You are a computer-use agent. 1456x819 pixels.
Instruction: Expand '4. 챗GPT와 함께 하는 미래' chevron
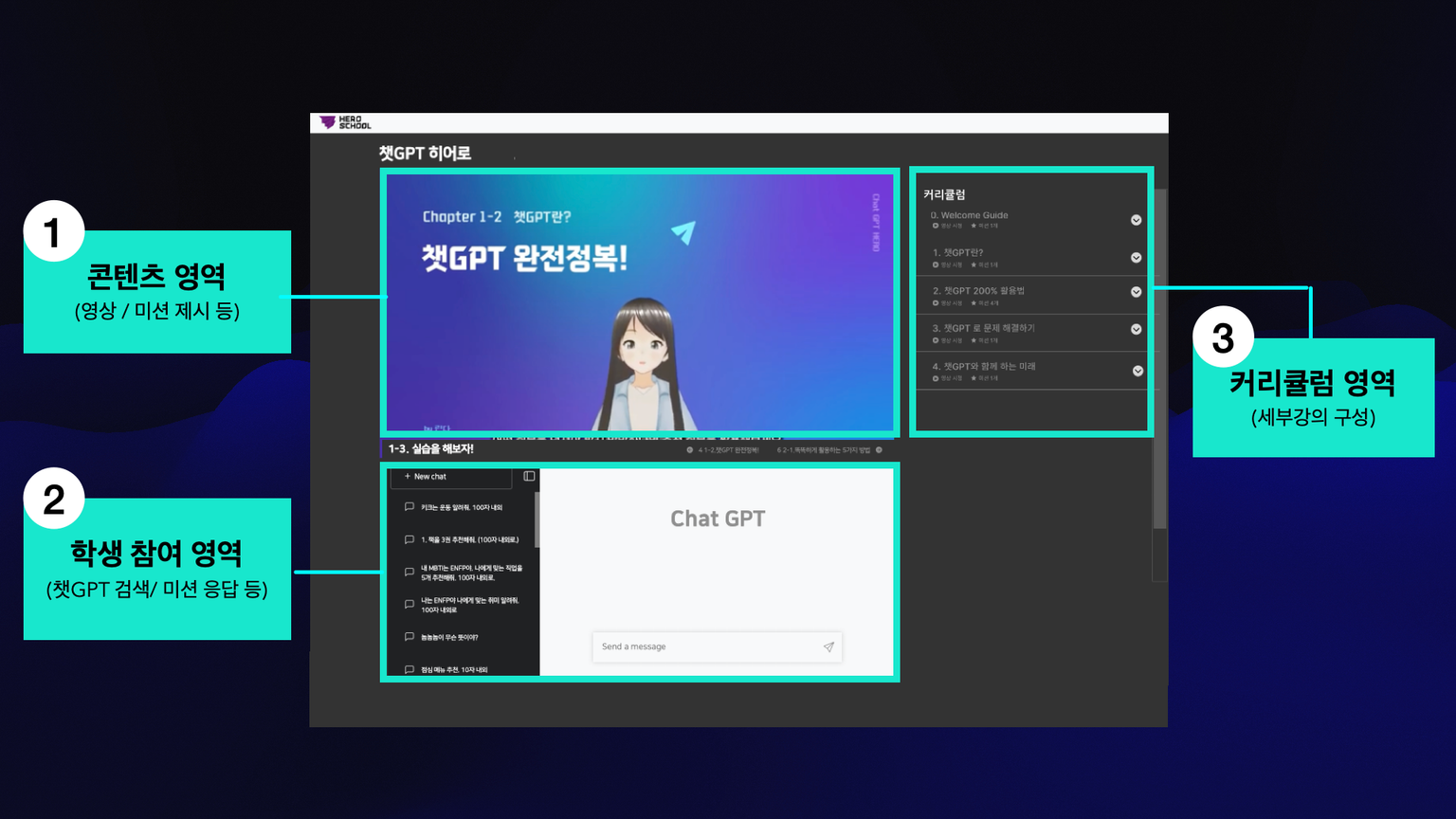[x=1137, y=371]
